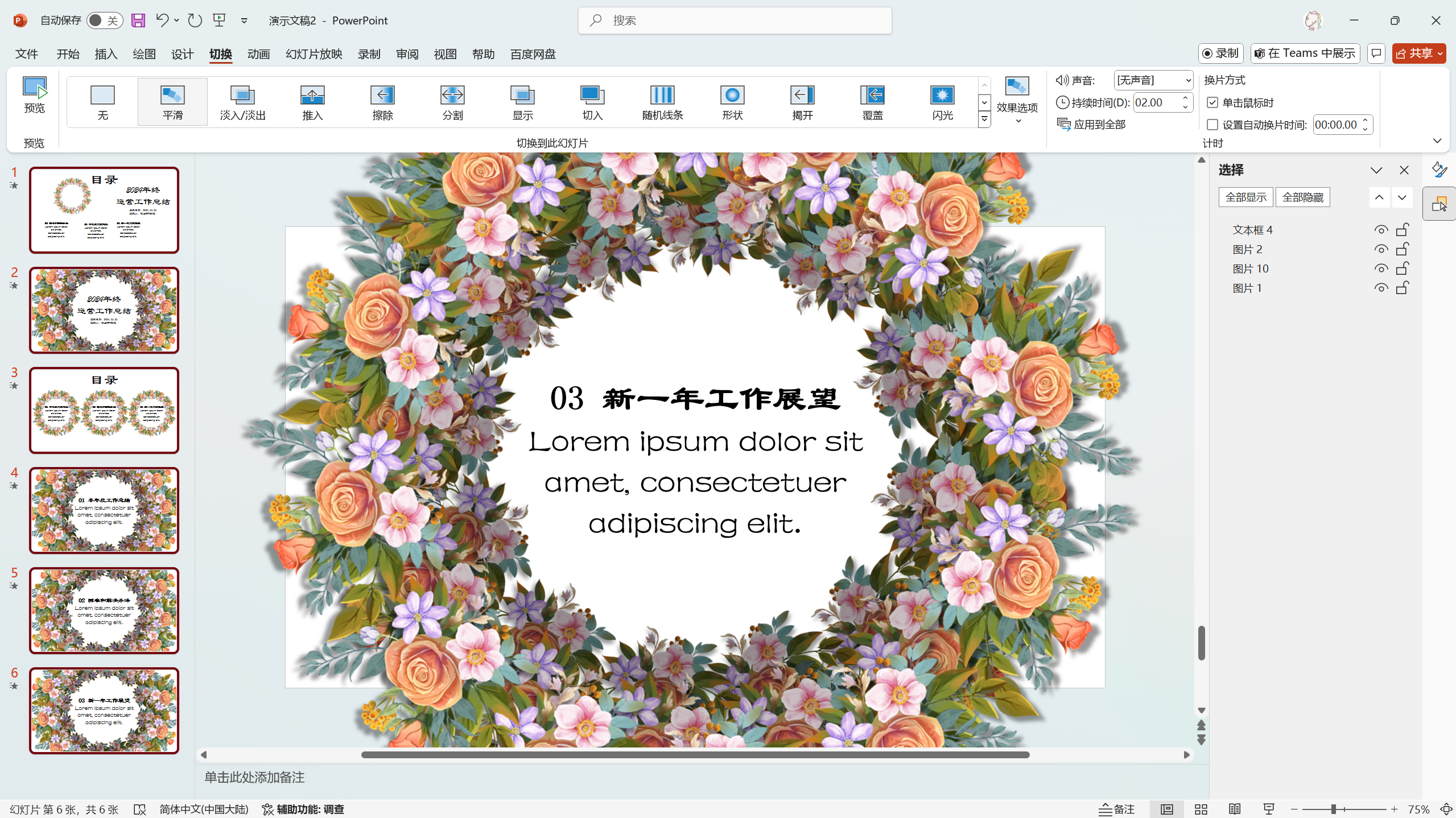Viewport: 1456px width, 818px height.
Task: Apply the Cut (切入) transition
Action: 592,102
